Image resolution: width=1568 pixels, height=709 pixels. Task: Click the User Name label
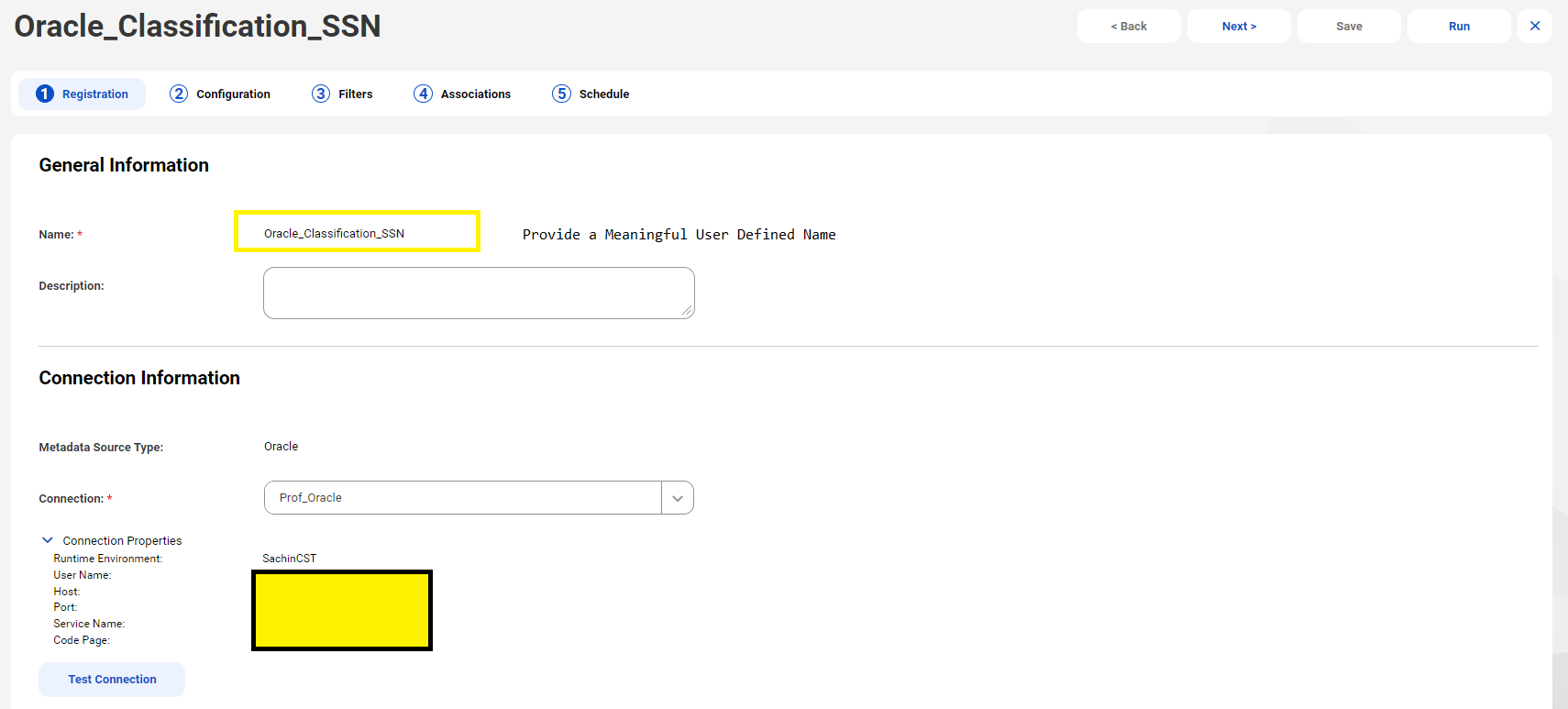(83, 575)
